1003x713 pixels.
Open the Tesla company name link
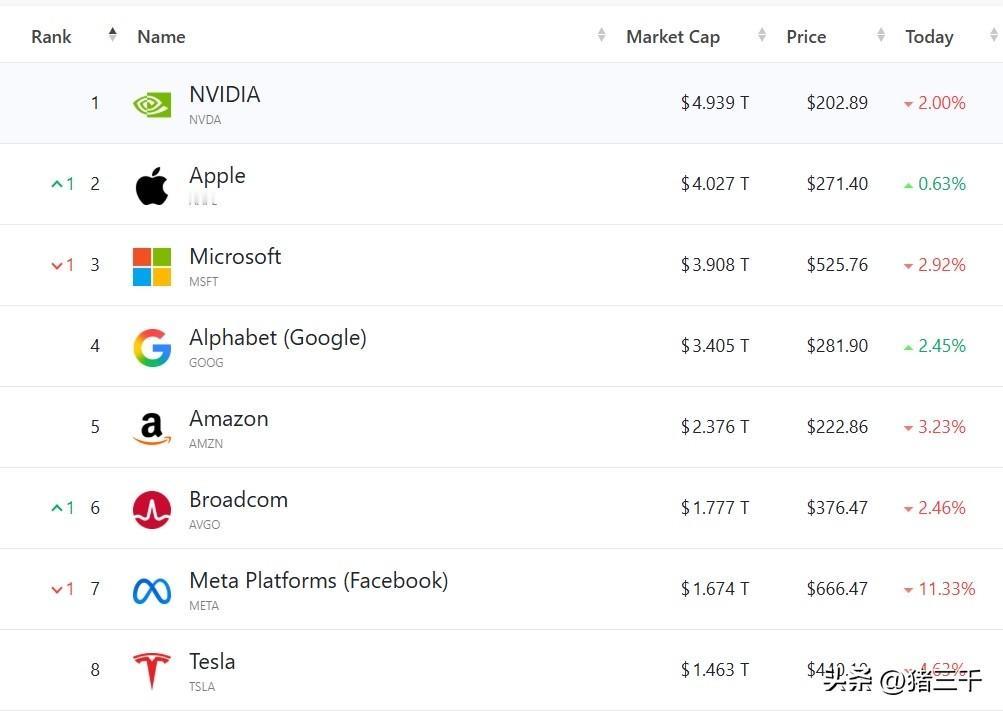point(212,662)
